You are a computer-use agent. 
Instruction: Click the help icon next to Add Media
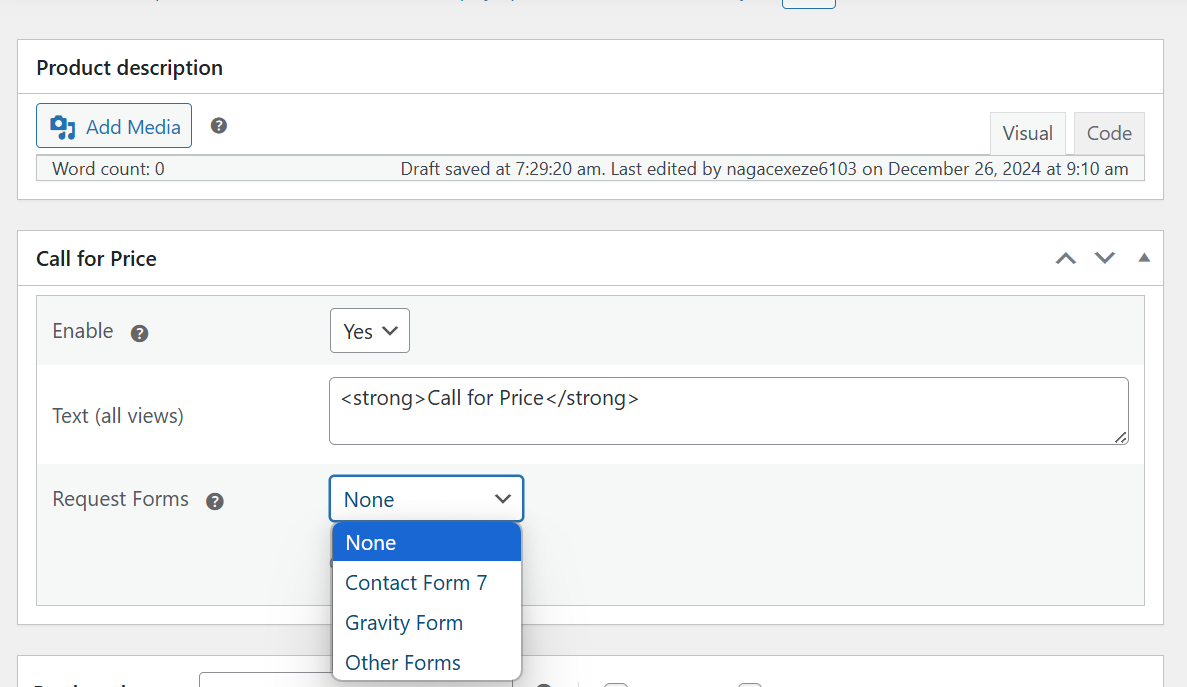[x=218, y=125]
